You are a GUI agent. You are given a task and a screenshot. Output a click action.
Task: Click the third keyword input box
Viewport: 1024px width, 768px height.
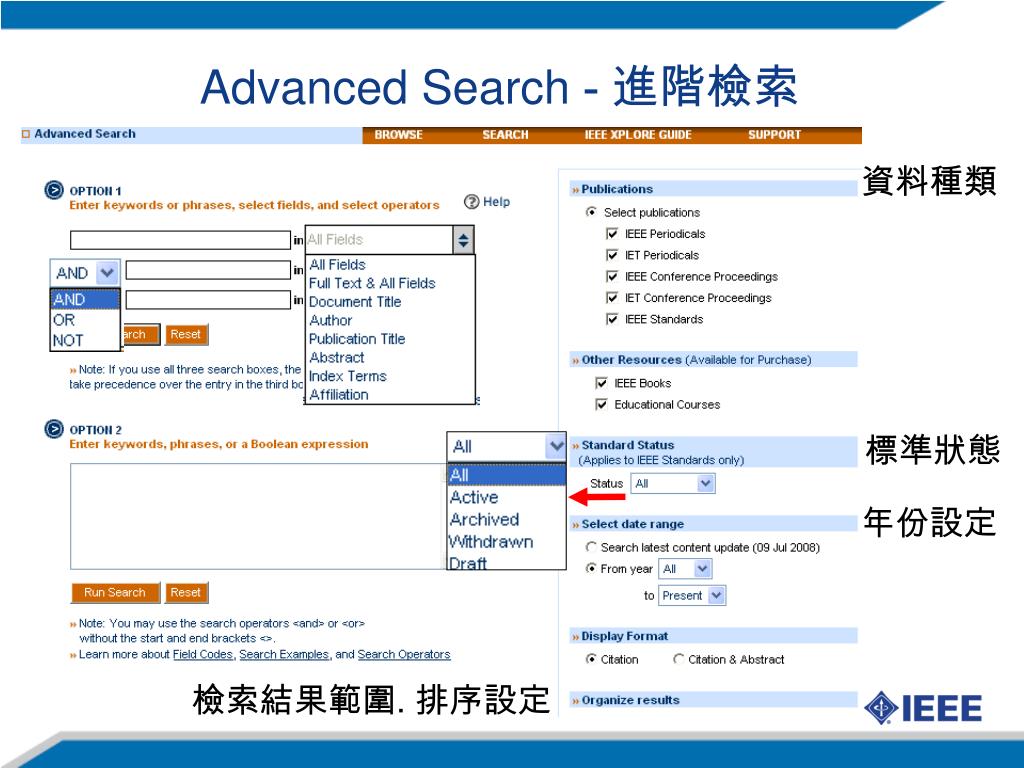[x=208, y=300]
